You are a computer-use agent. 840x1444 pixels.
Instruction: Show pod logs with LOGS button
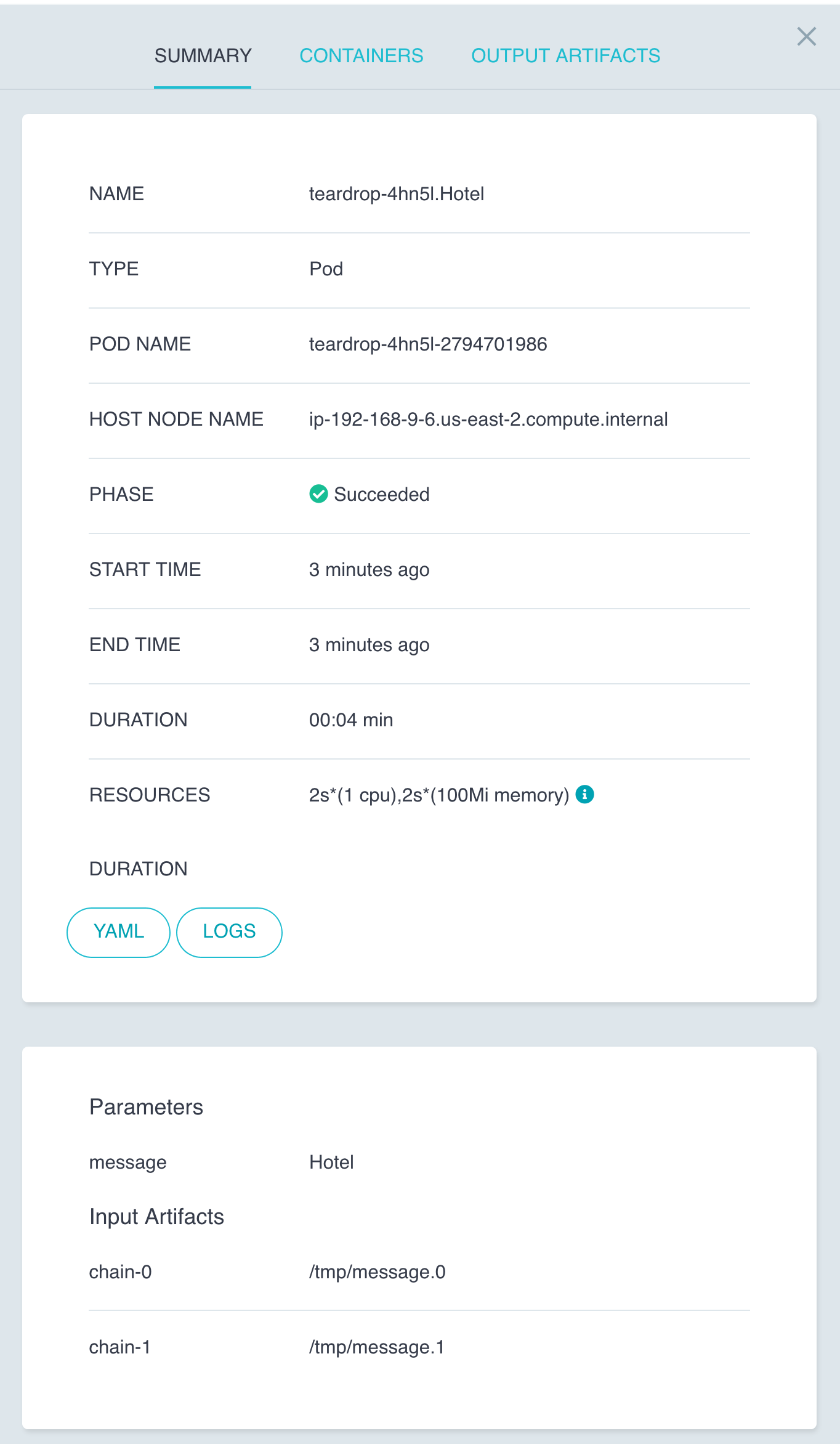click(229, 931)
